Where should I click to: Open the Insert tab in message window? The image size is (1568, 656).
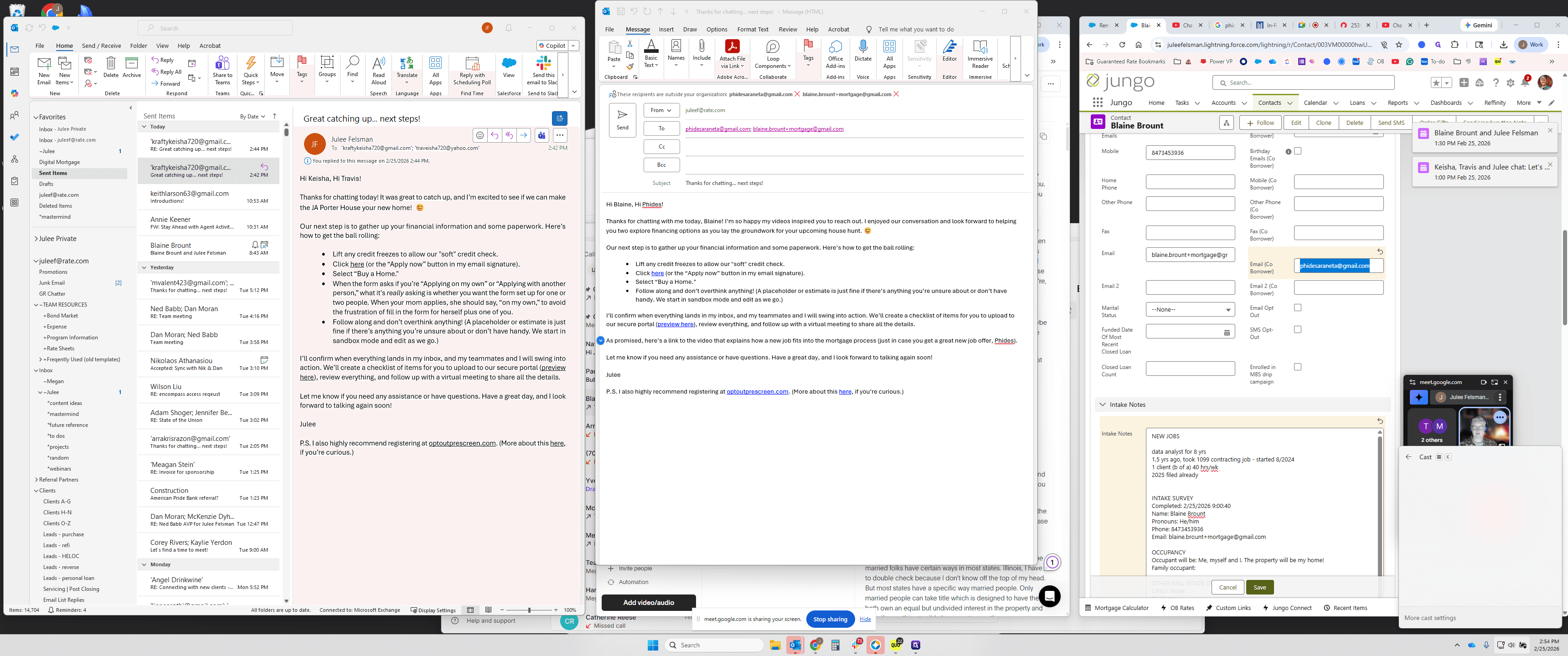coord(666,29)
